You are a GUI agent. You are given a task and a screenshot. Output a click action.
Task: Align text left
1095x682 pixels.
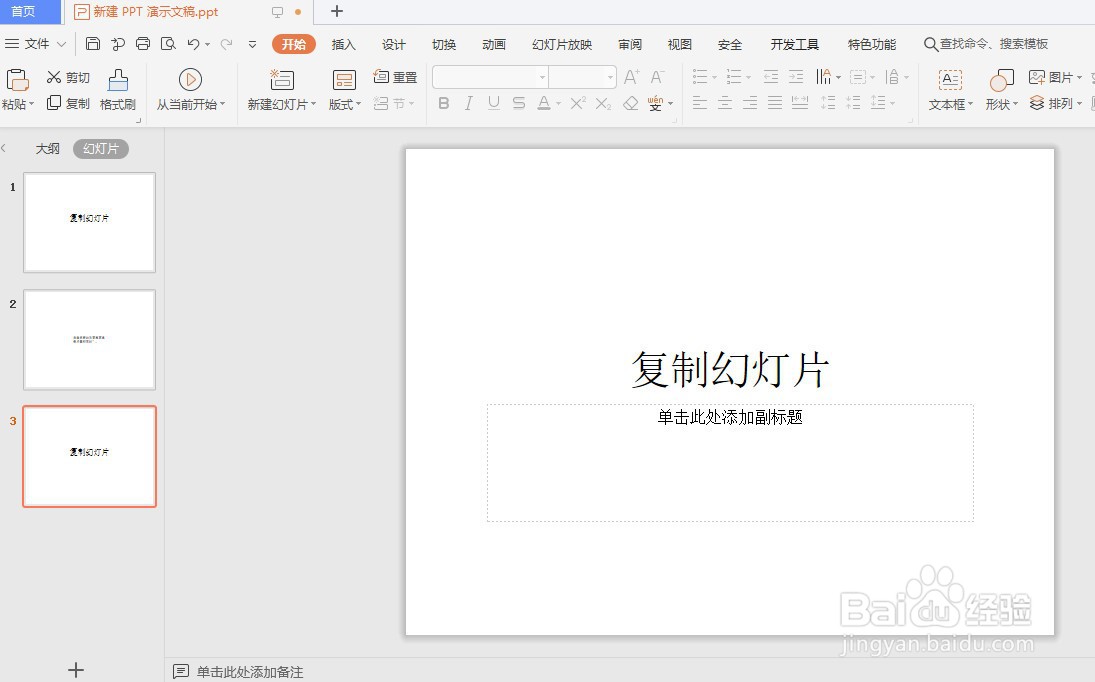[700, 103]
